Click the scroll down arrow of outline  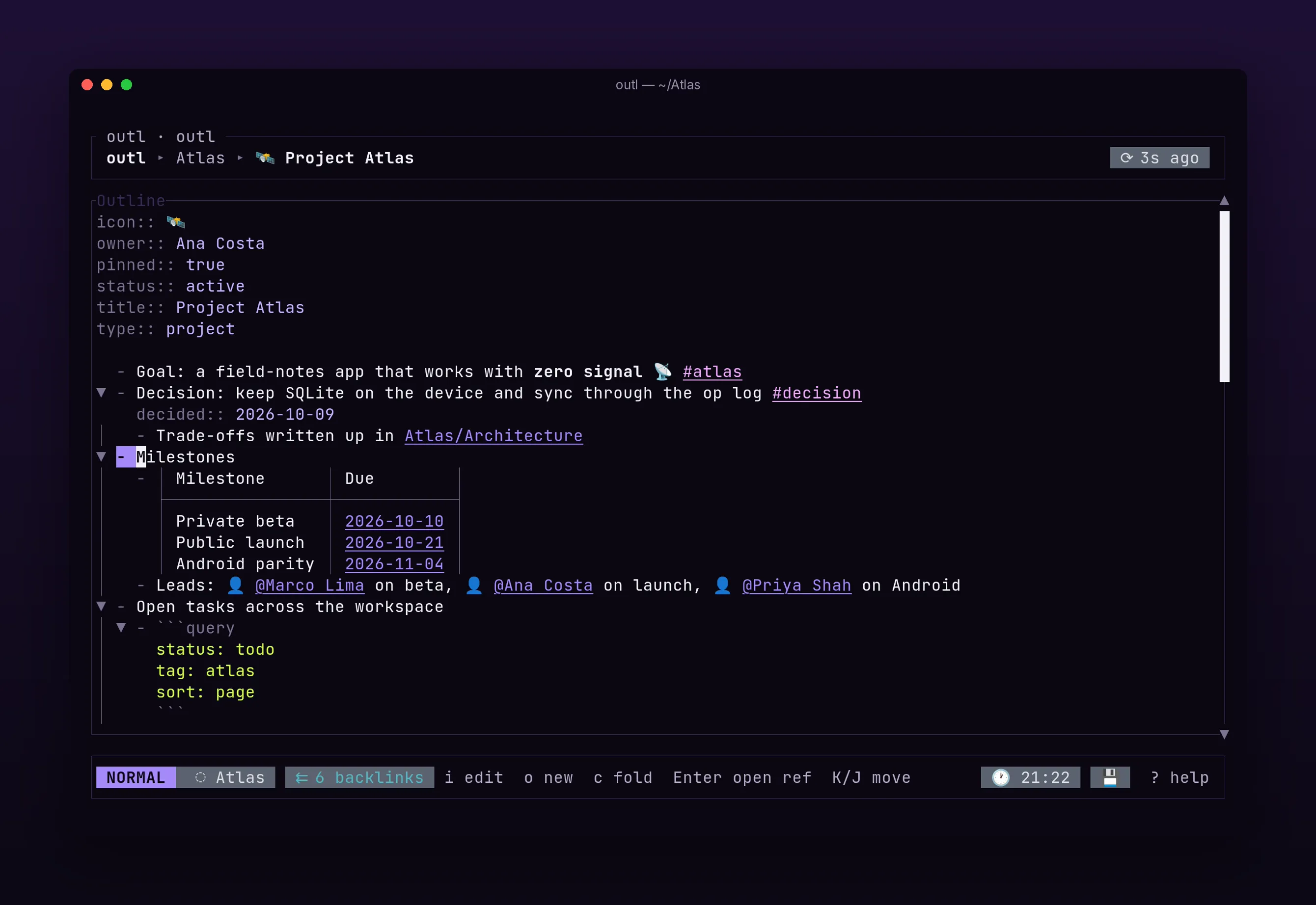pos(1224,734)
